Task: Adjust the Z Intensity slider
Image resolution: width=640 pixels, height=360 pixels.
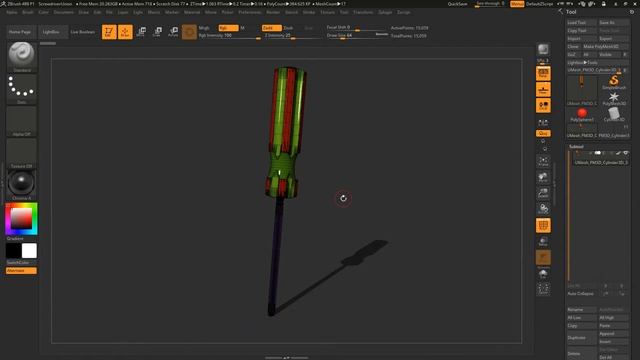Action: [293, 36]
